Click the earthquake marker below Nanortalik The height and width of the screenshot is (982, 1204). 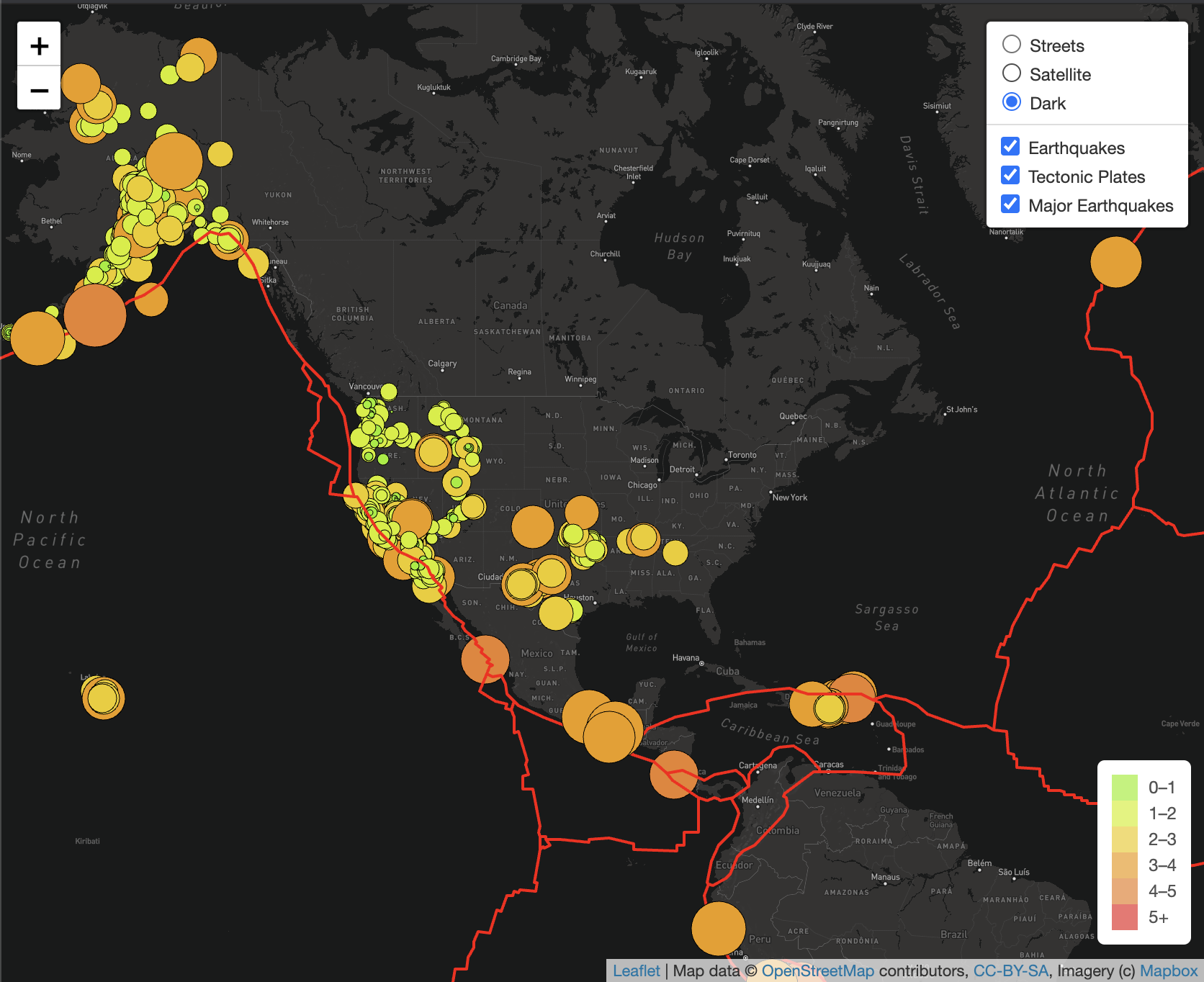pos(1116,262)
